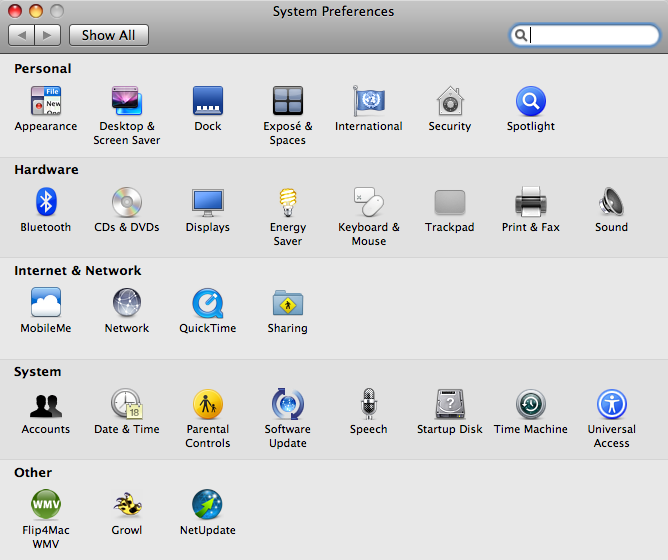The image size is (668, 560).
Task: Open the Trackpad preferences
Action: [449, 203]
